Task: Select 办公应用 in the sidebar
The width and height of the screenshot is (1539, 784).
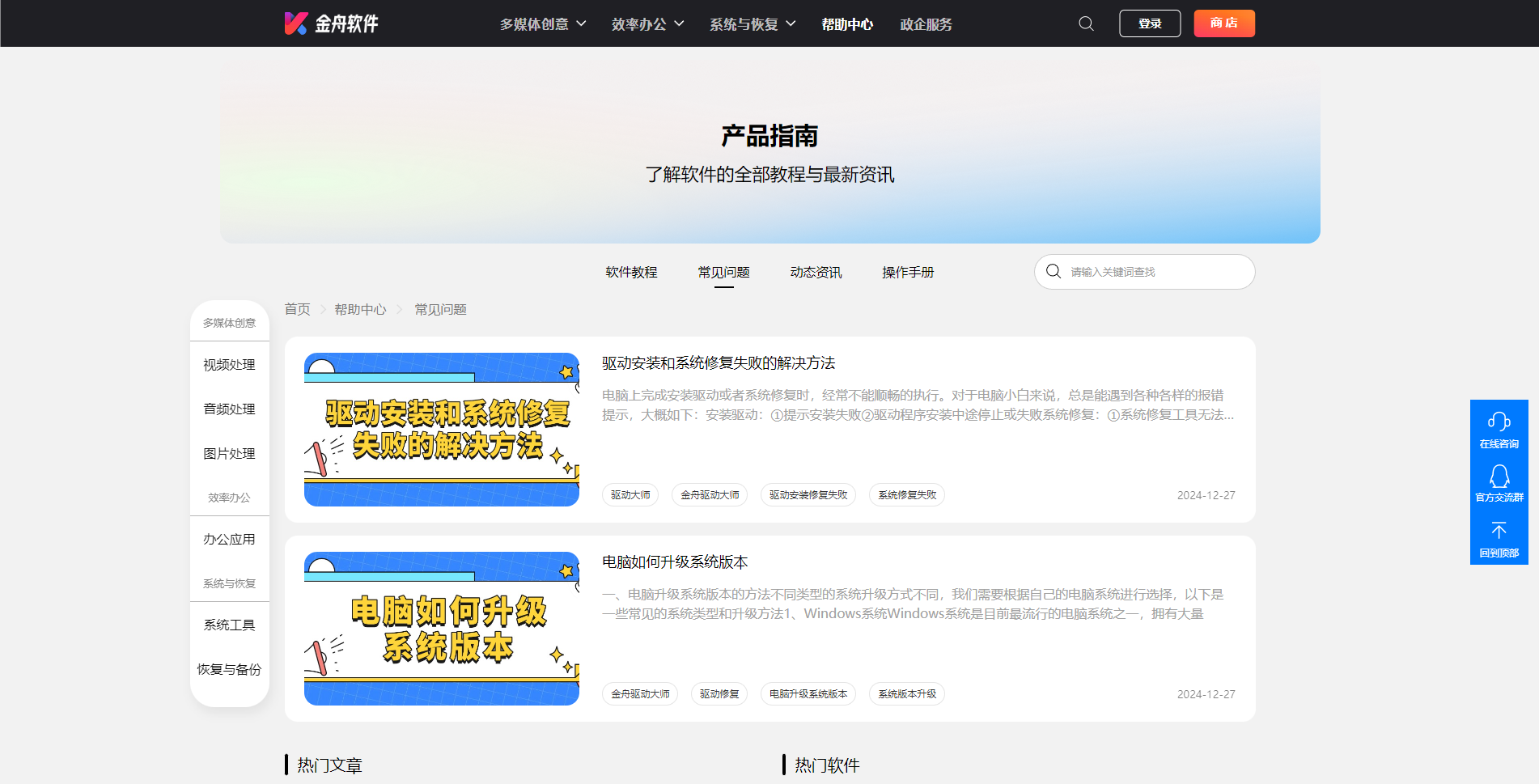Action: [229, 540]
